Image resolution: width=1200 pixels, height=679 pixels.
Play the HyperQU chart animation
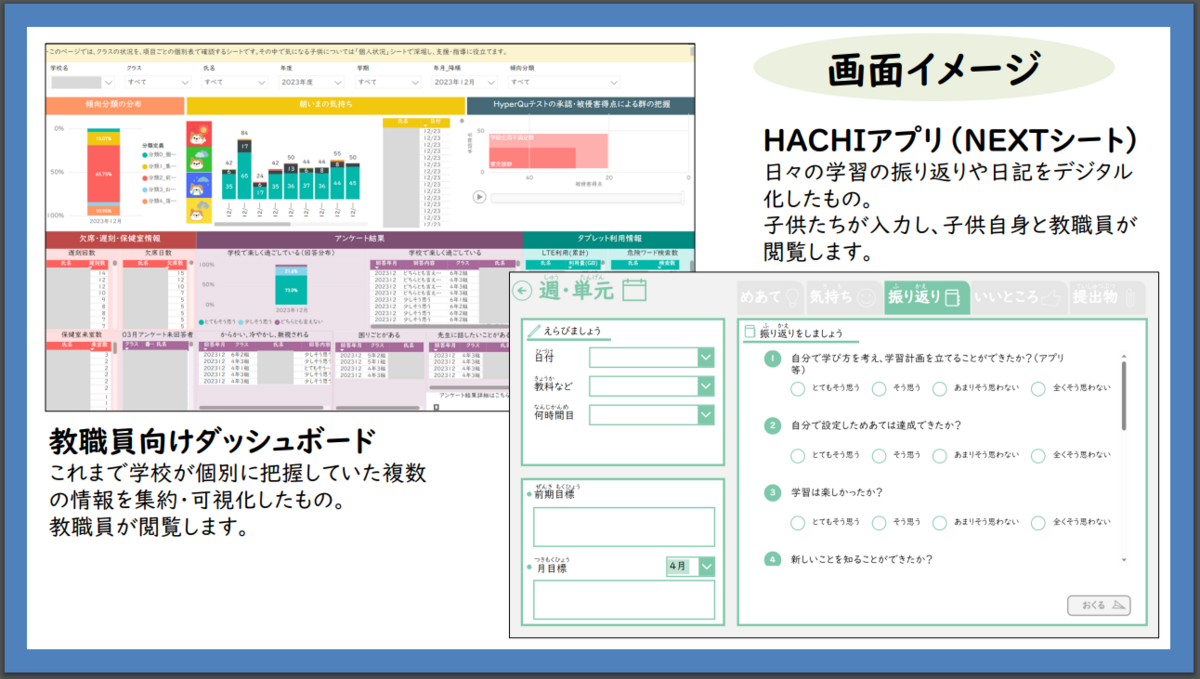(480, 197)
